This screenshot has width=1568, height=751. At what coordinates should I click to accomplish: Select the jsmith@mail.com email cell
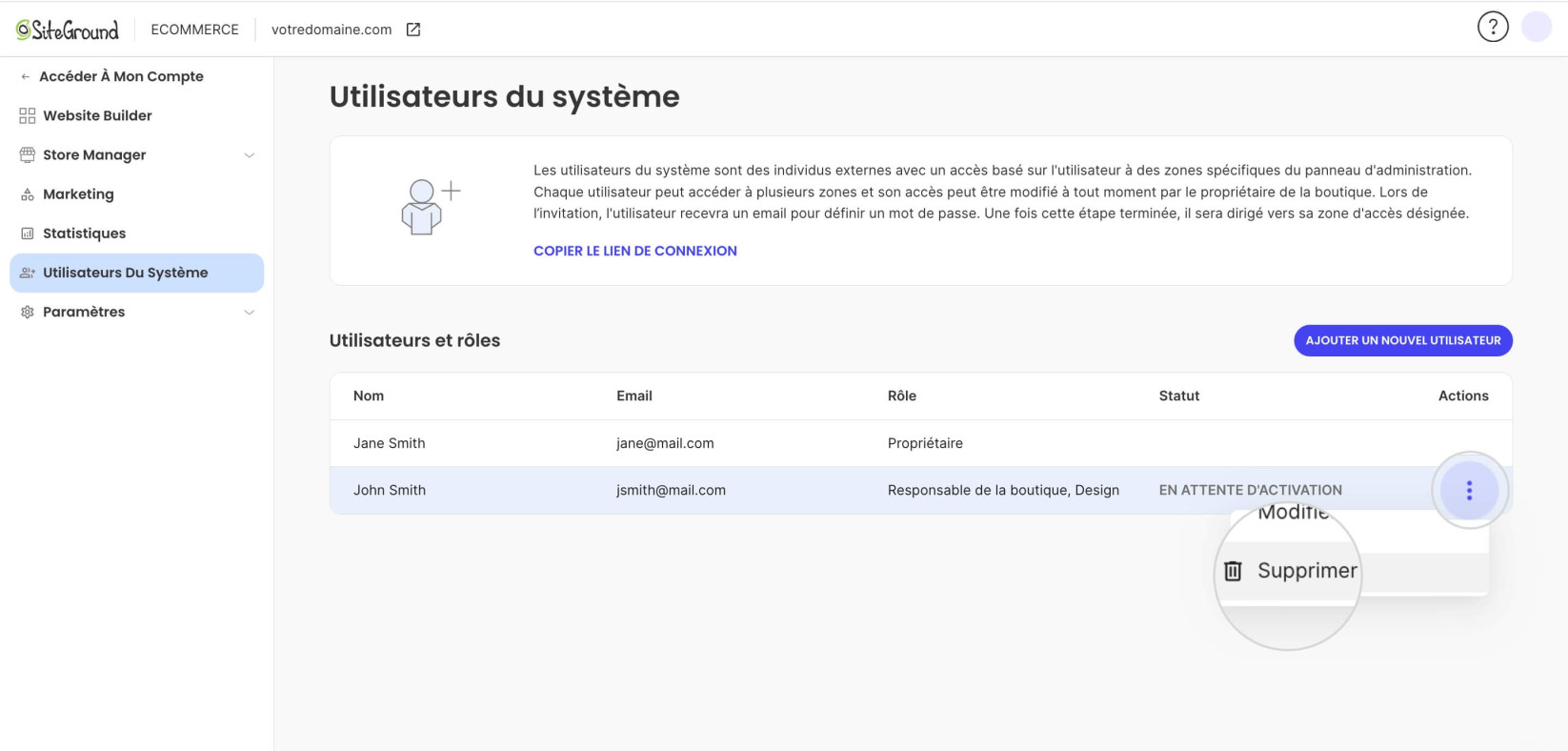(x=671, y=490)
